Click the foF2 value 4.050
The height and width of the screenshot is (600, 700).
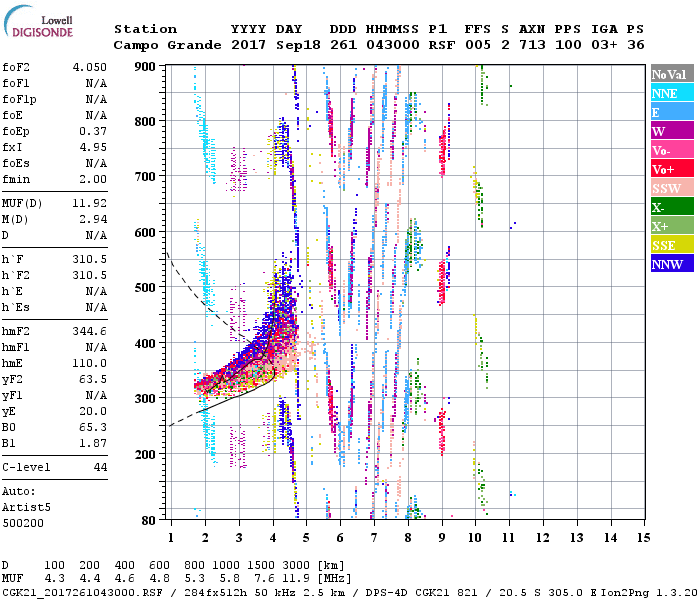click(89, 69)
